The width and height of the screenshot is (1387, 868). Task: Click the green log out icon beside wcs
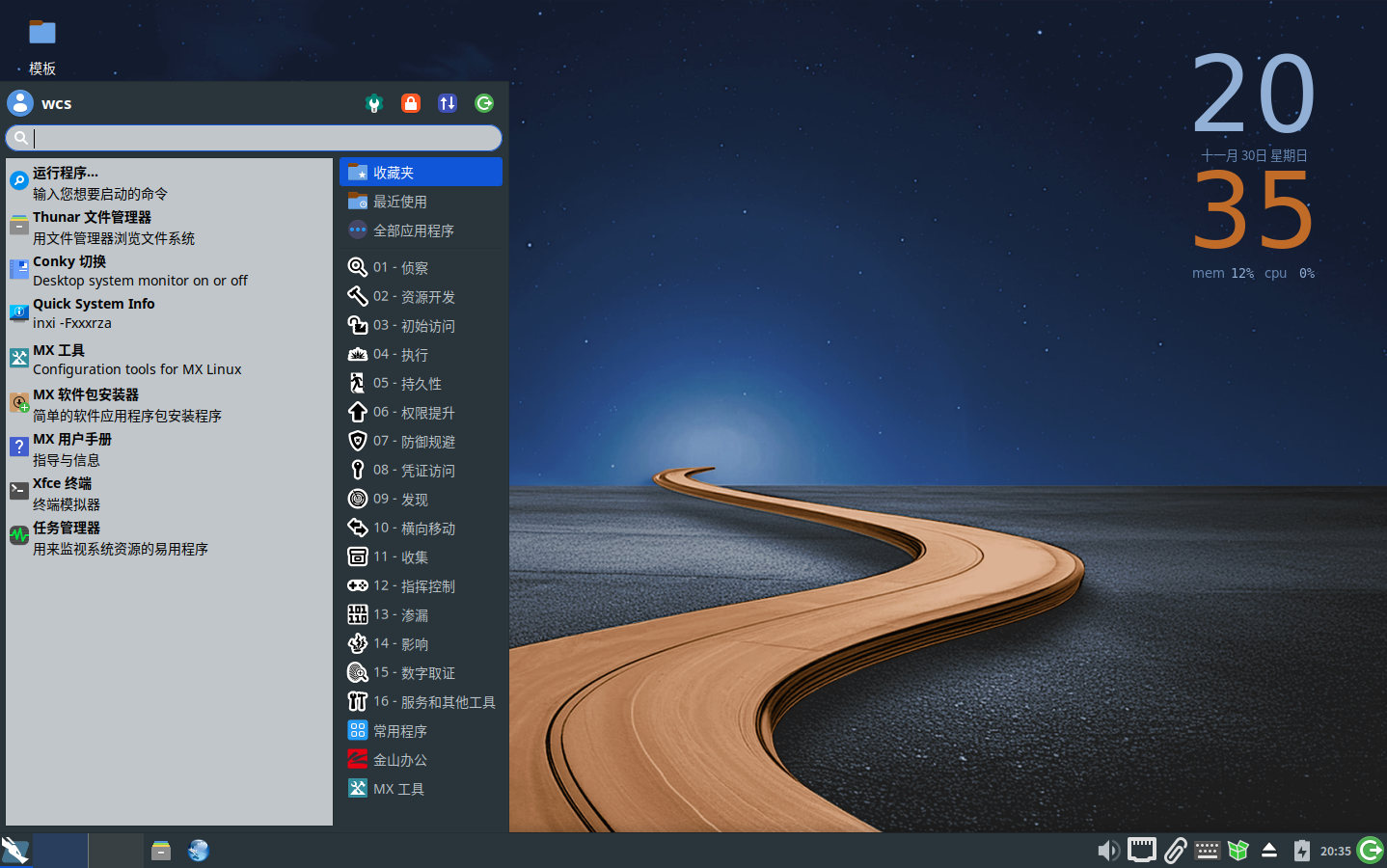(484, 103)
